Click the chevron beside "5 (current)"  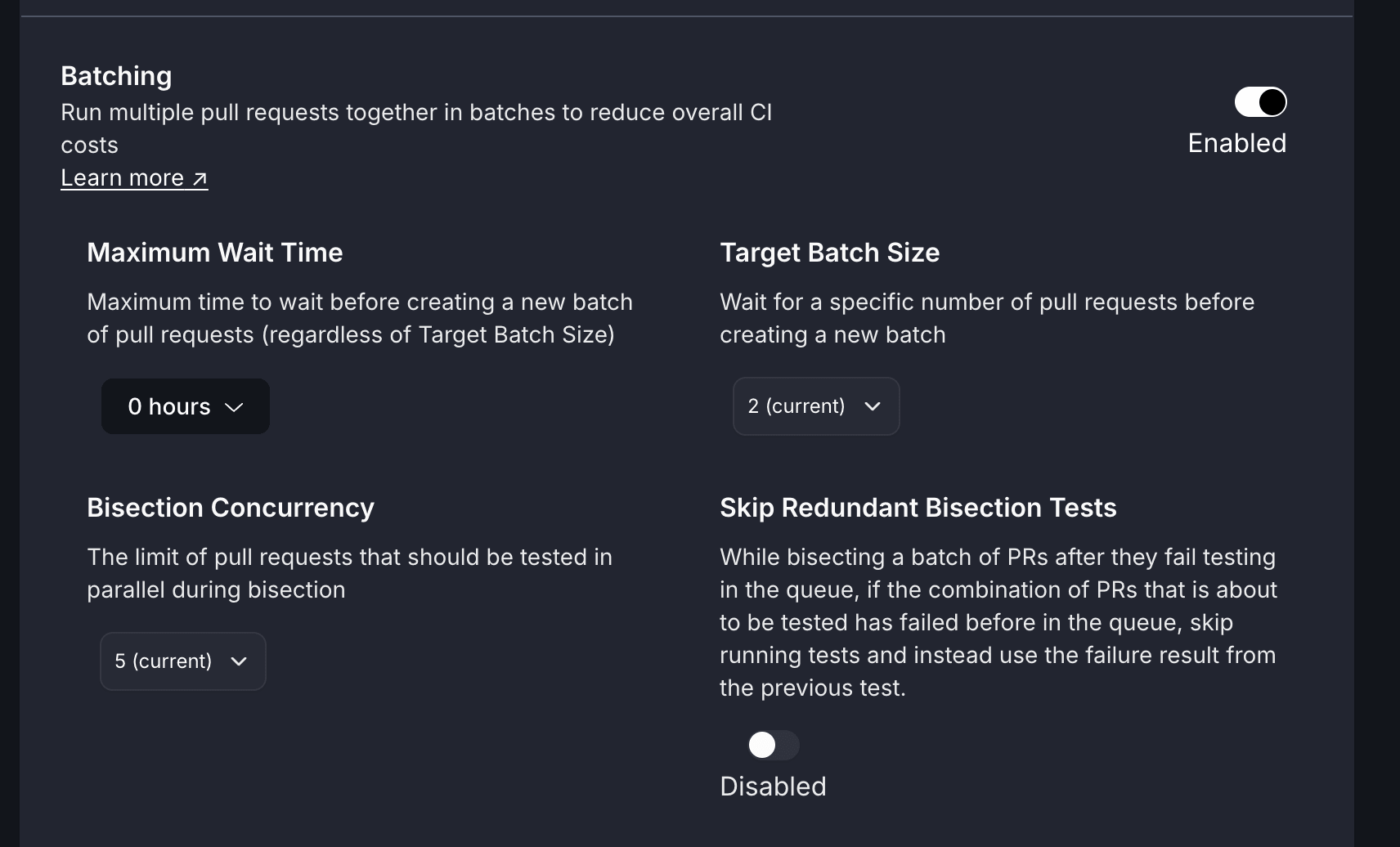pos(239,661)
